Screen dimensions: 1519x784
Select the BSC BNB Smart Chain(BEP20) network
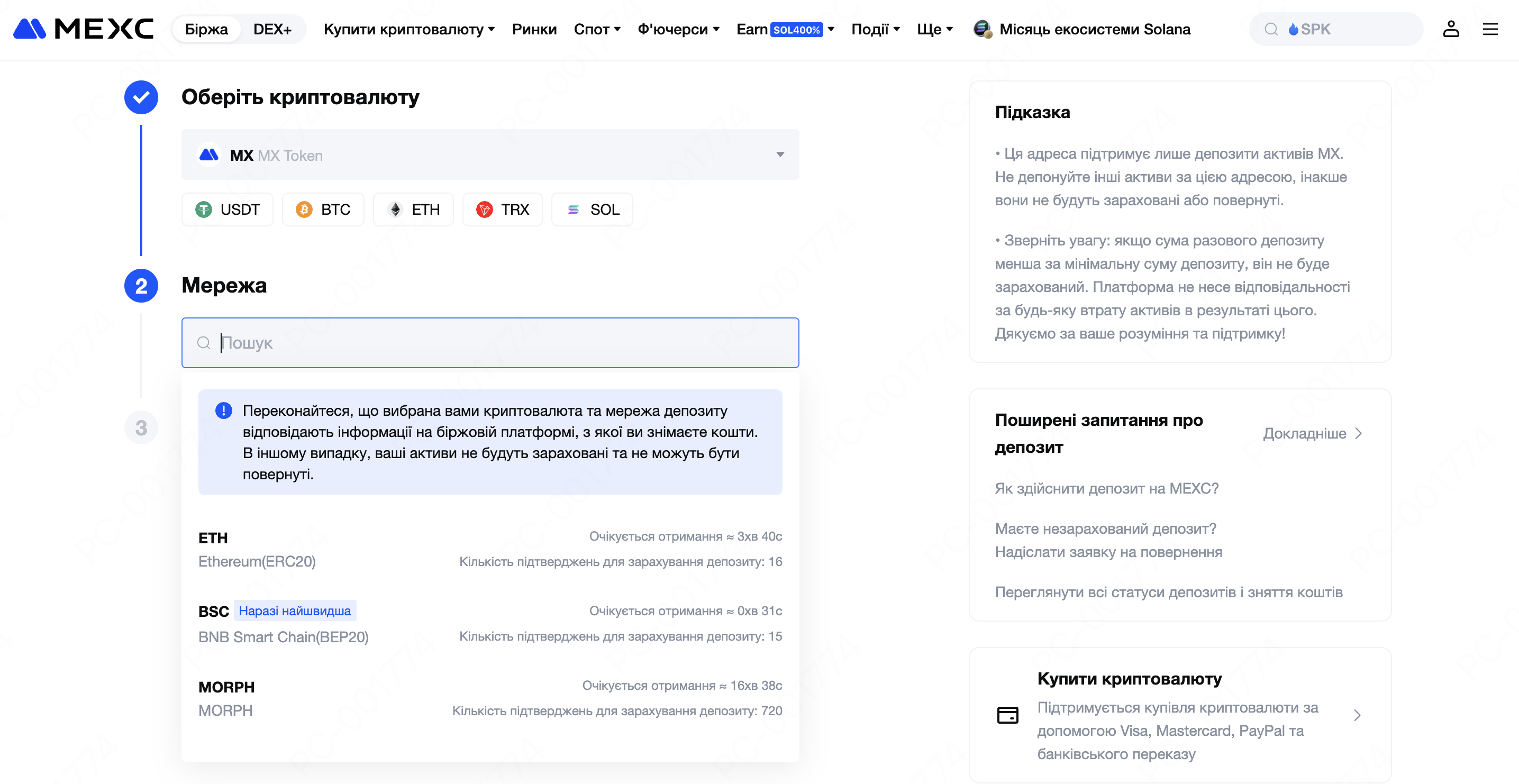click(490, 623)
